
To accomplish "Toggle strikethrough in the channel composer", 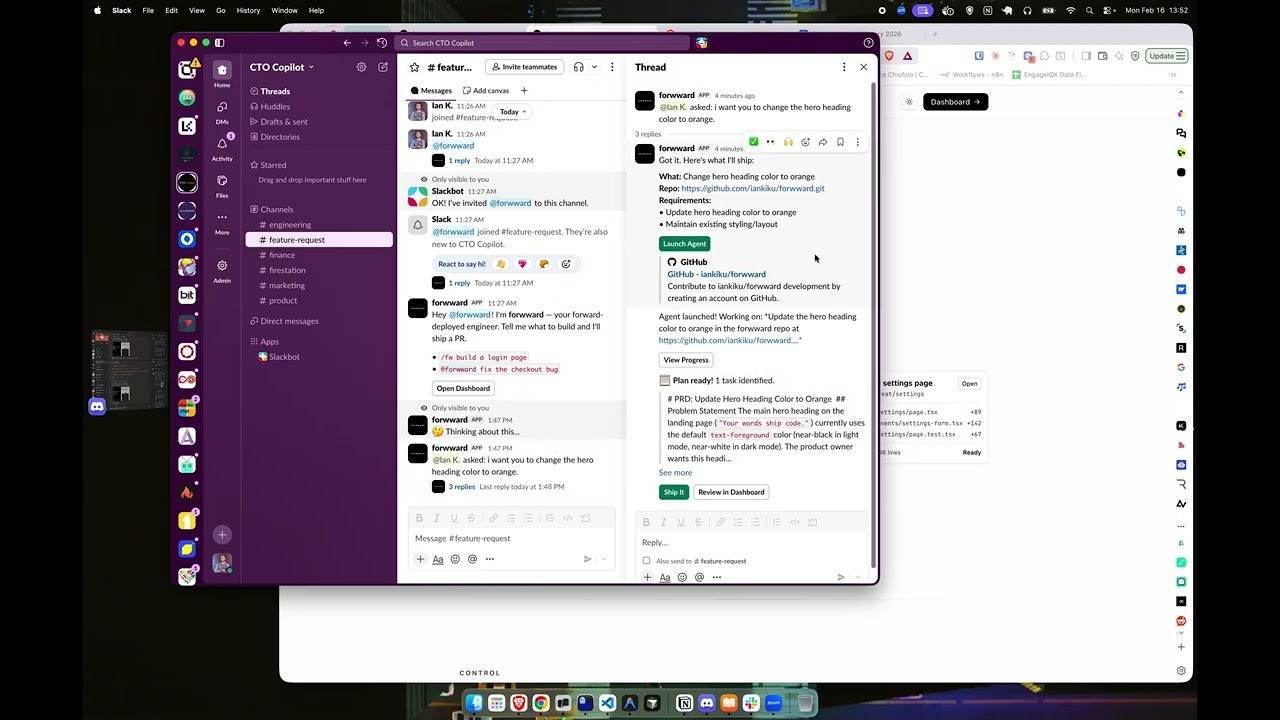I will point(471,518).
